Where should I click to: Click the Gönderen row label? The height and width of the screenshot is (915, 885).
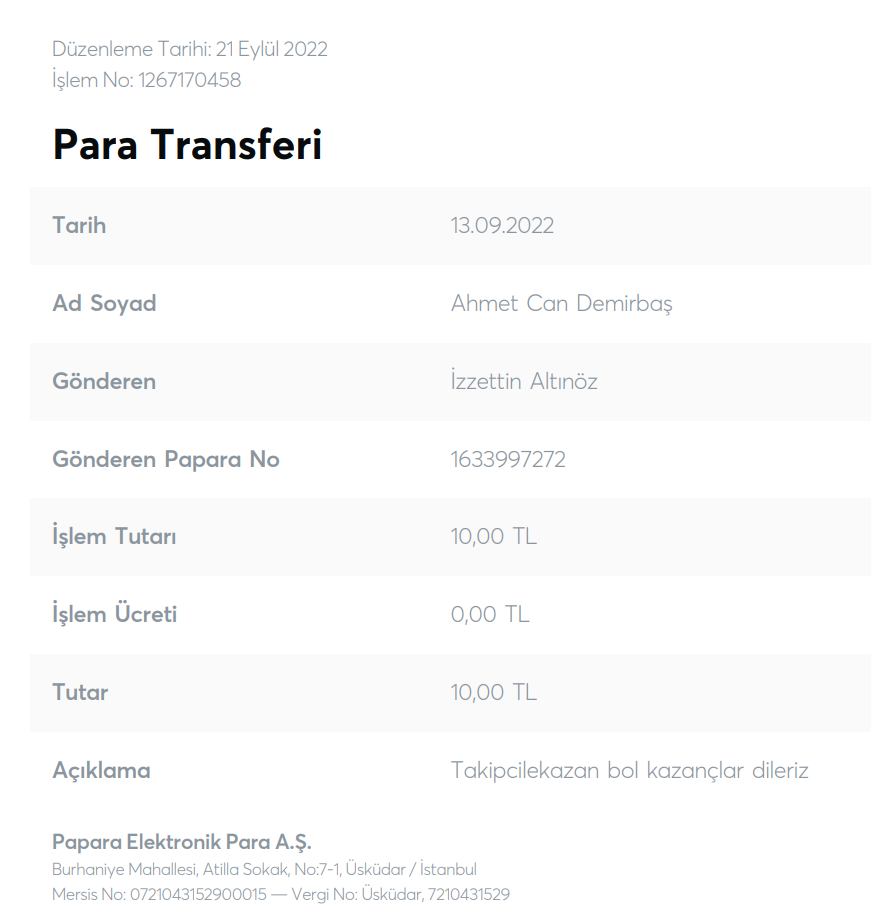click(x=104, y=381)
